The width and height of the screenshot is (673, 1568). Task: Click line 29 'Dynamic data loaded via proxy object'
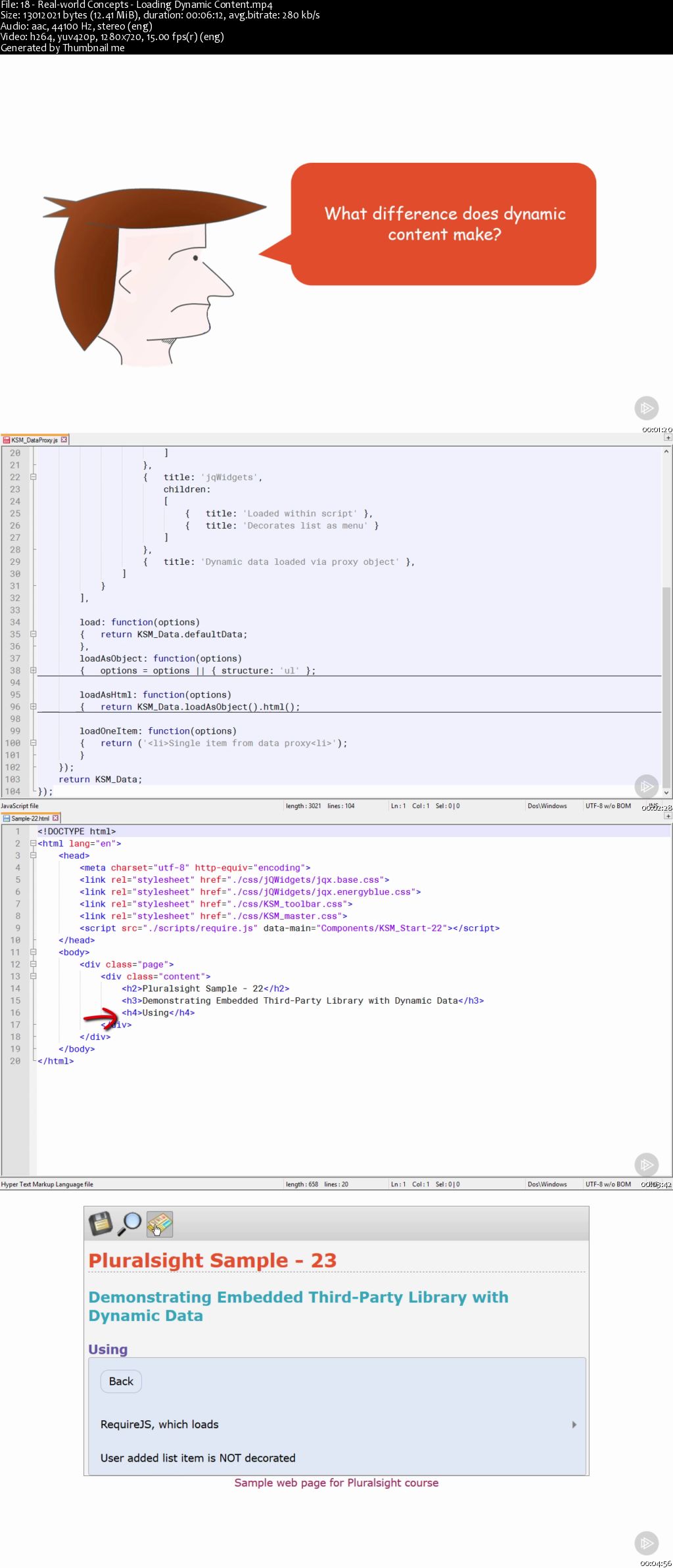click(279, 562)
